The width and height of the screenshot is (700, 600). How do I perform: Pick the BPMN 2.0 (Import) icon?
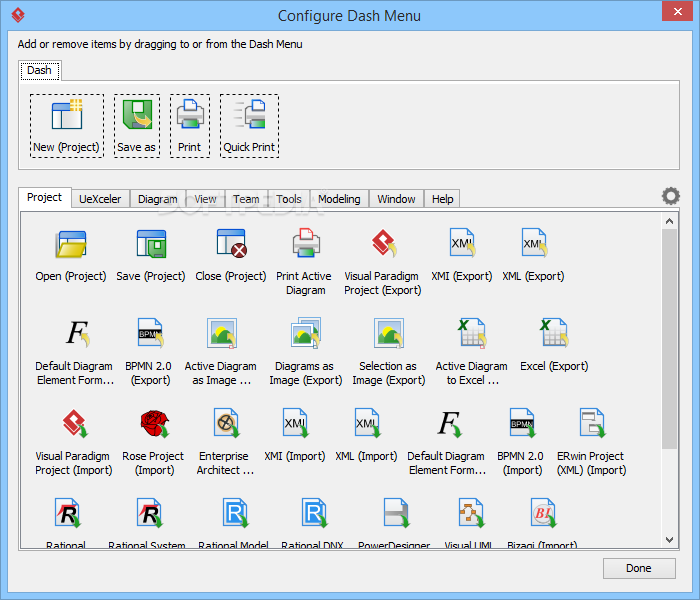click(x=522, y=423)
